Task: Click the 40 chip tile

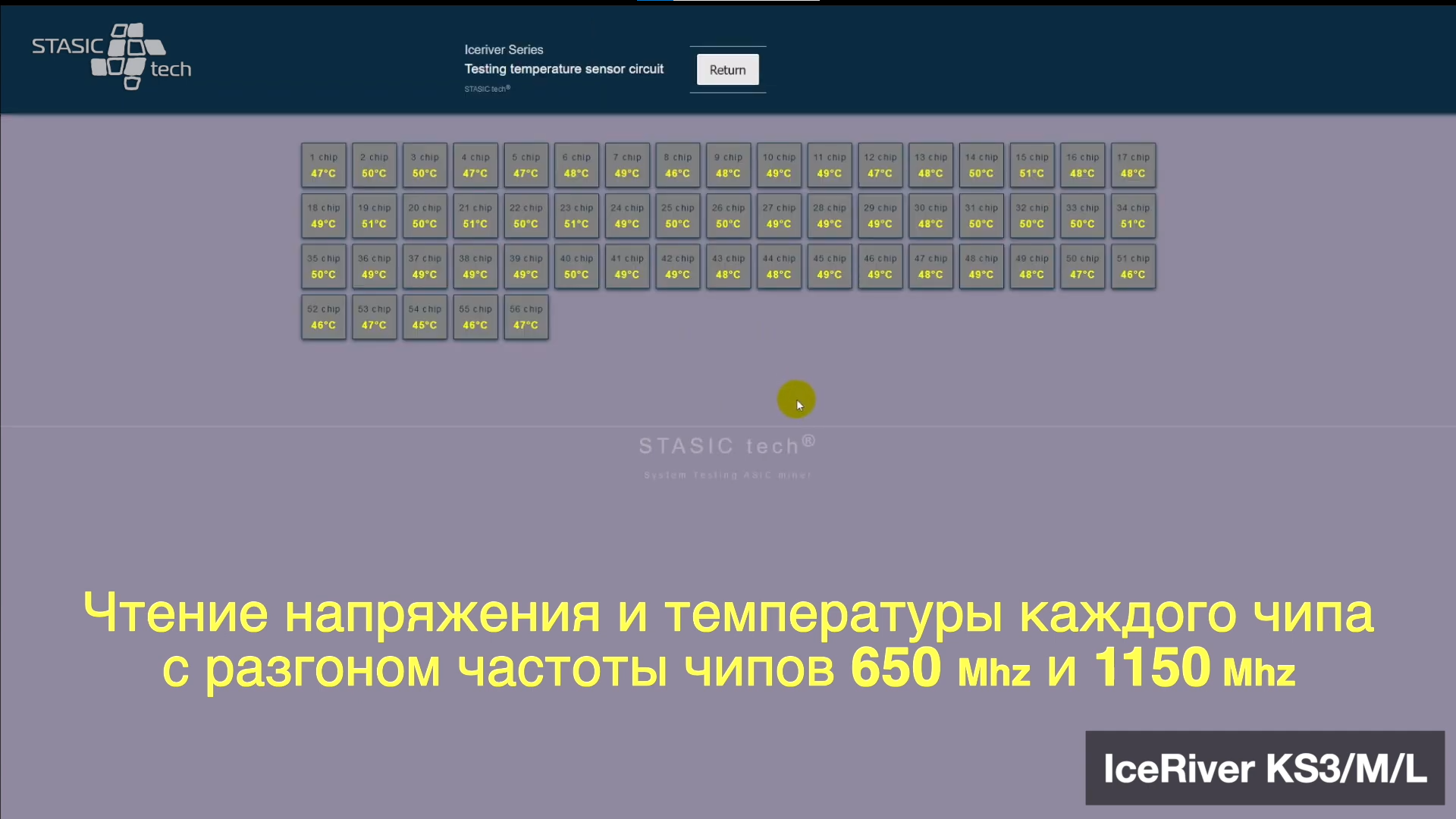Action: [x=576, y=266]
